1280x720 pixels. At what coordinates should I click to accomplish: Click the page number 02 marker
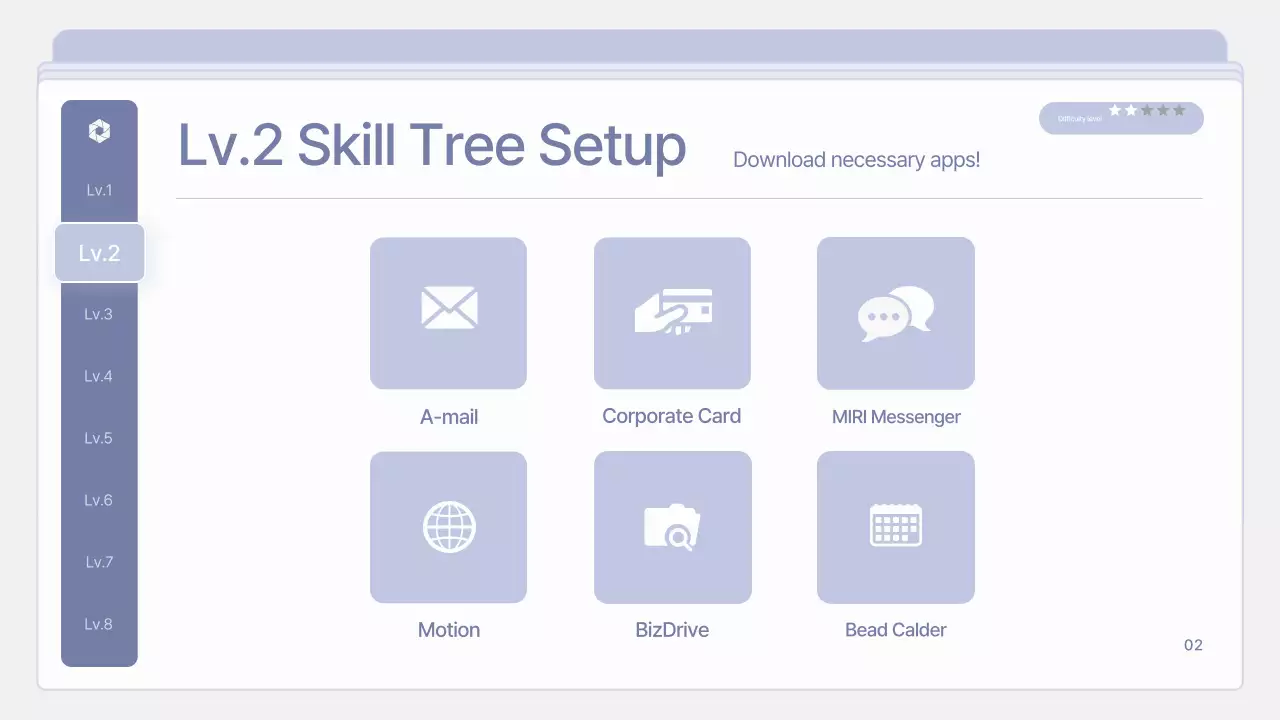[1193, 645]
